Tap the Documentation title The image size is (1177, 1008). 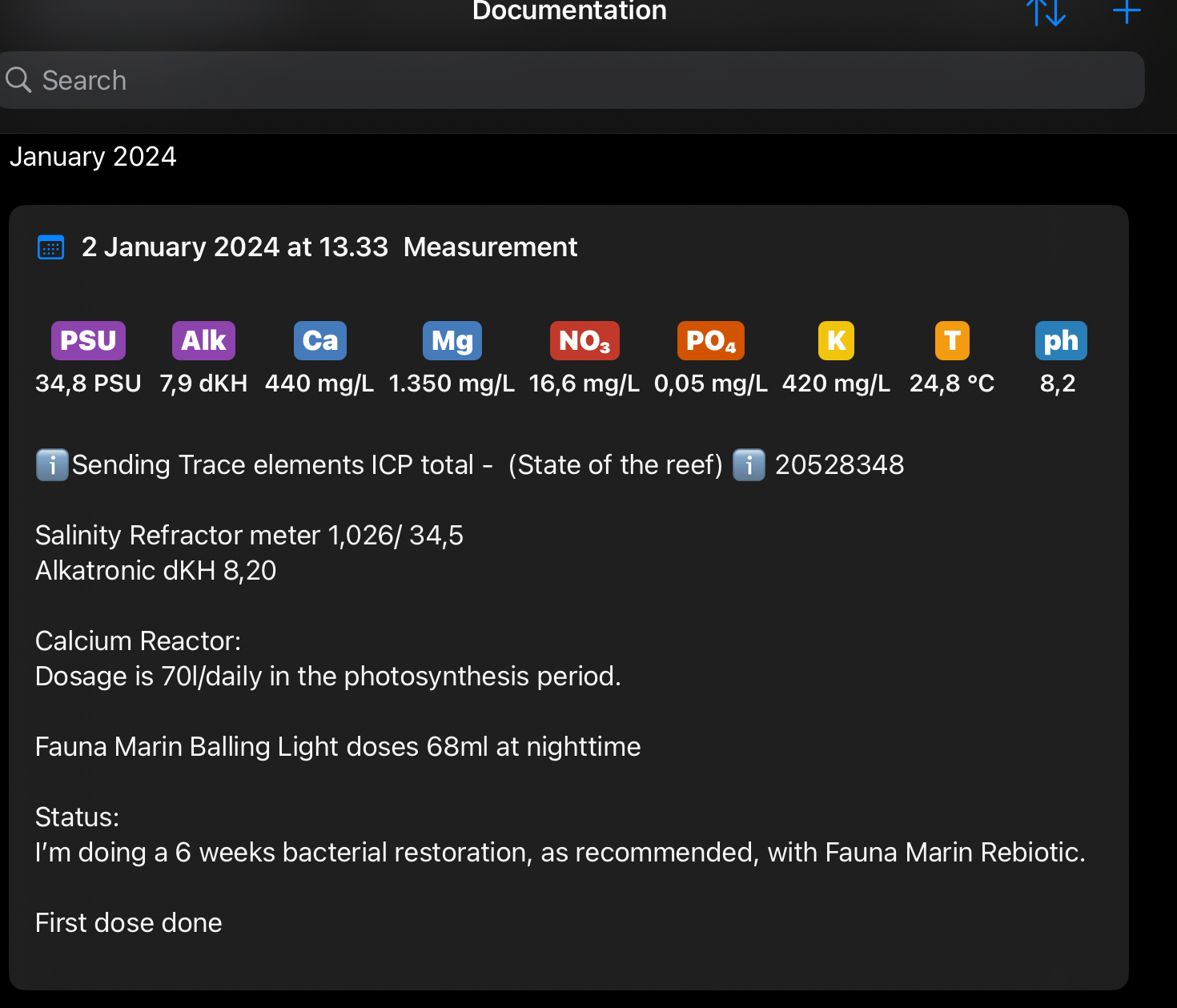point(569,11)
